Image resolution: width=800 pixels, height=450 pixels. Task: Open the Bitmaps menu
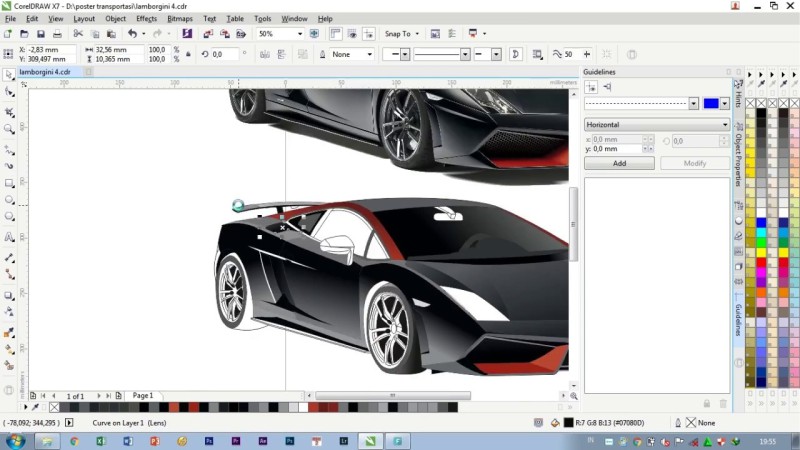[x=180, y=19]
